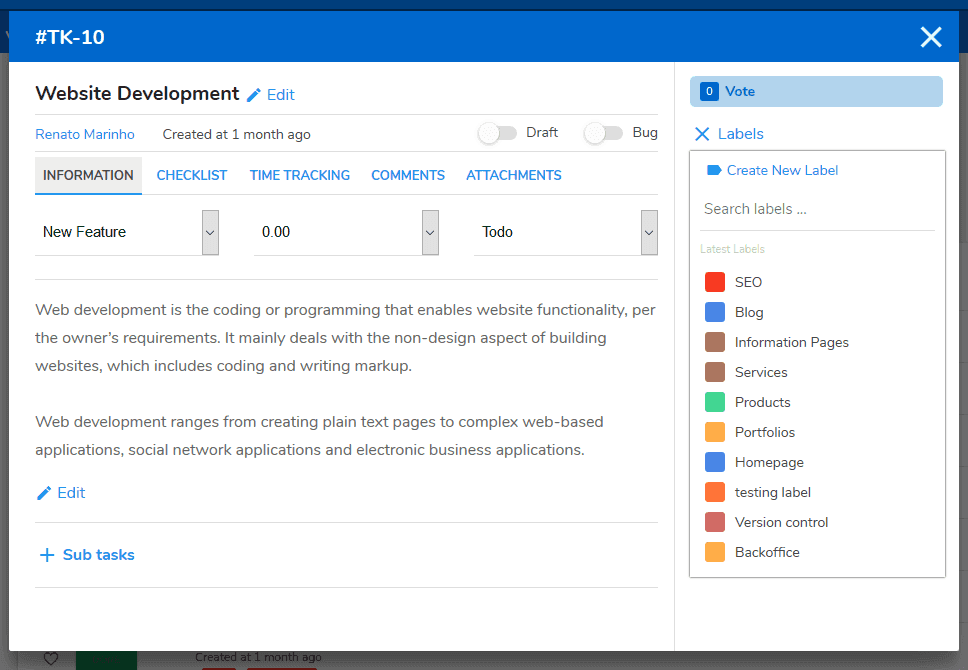This screenshot has height=670, width=968.
Task: Open the Time Tracking tab
Action: click(299, 175)
